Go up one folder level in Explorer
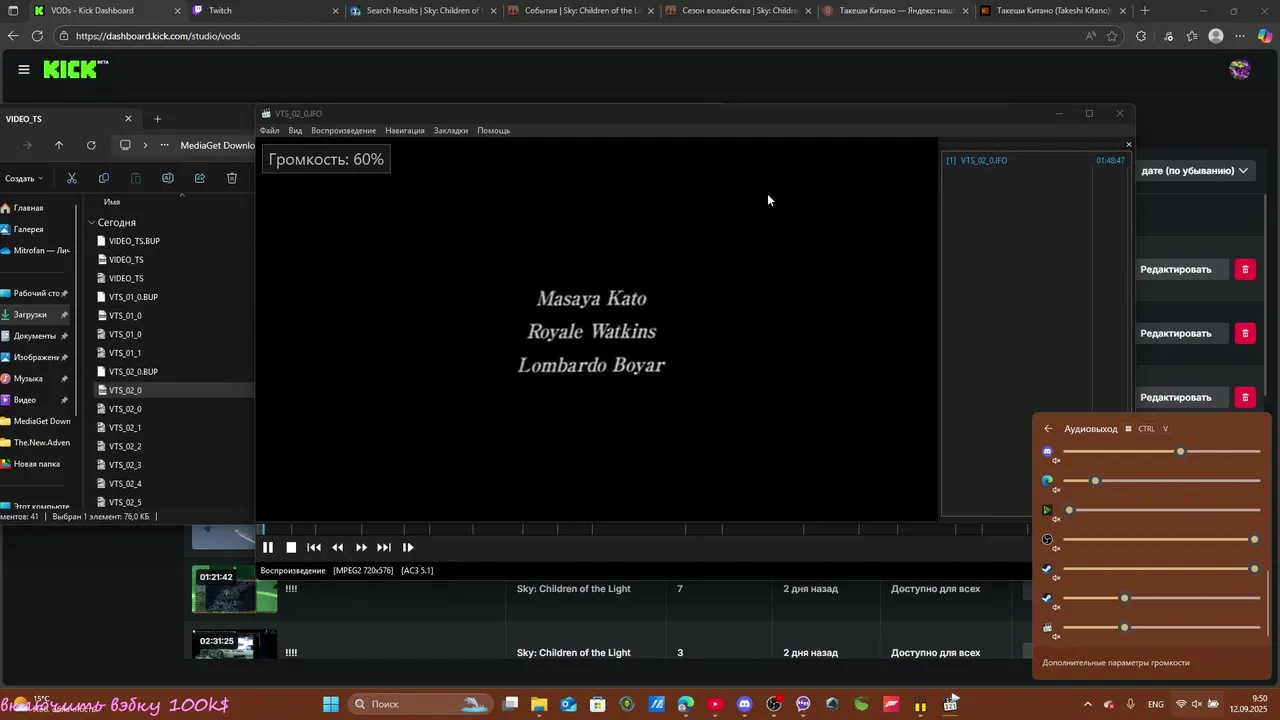Screen dimensions: 1280x720 (x=59, y=145)
